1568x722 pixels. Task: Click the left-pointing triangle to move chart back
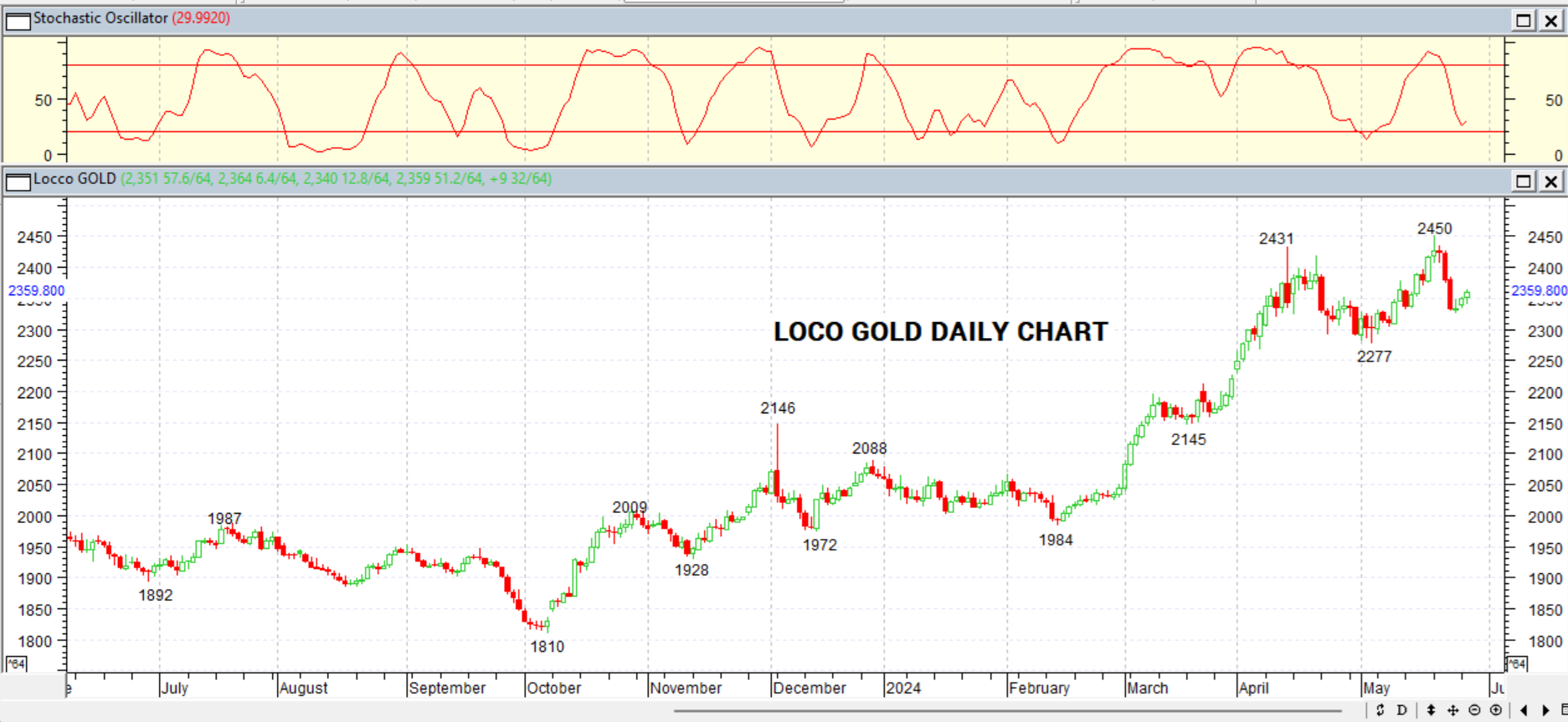(1524, 710)
